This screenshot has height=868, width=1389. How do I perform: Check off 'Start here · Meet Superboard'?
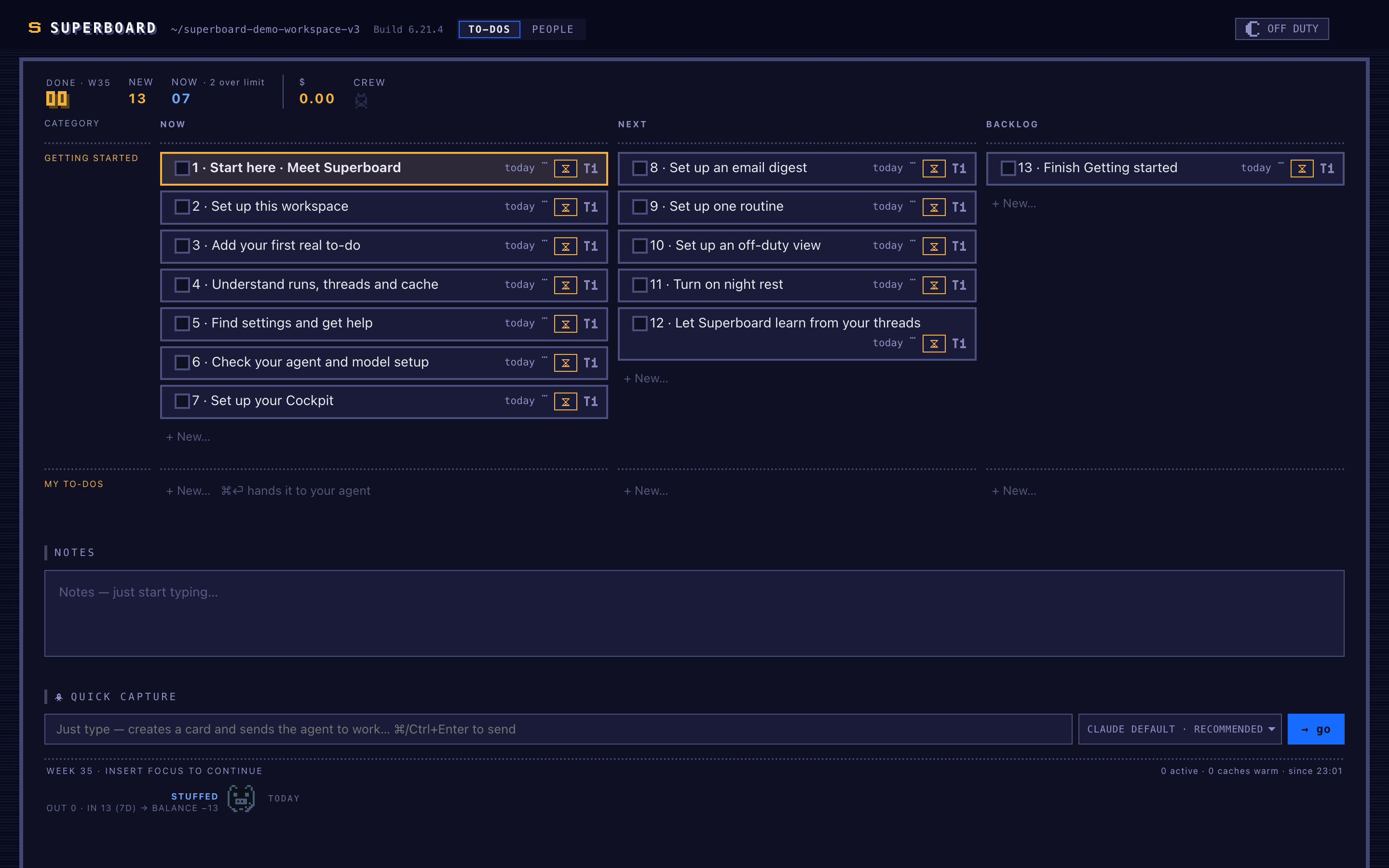point(182,168)
